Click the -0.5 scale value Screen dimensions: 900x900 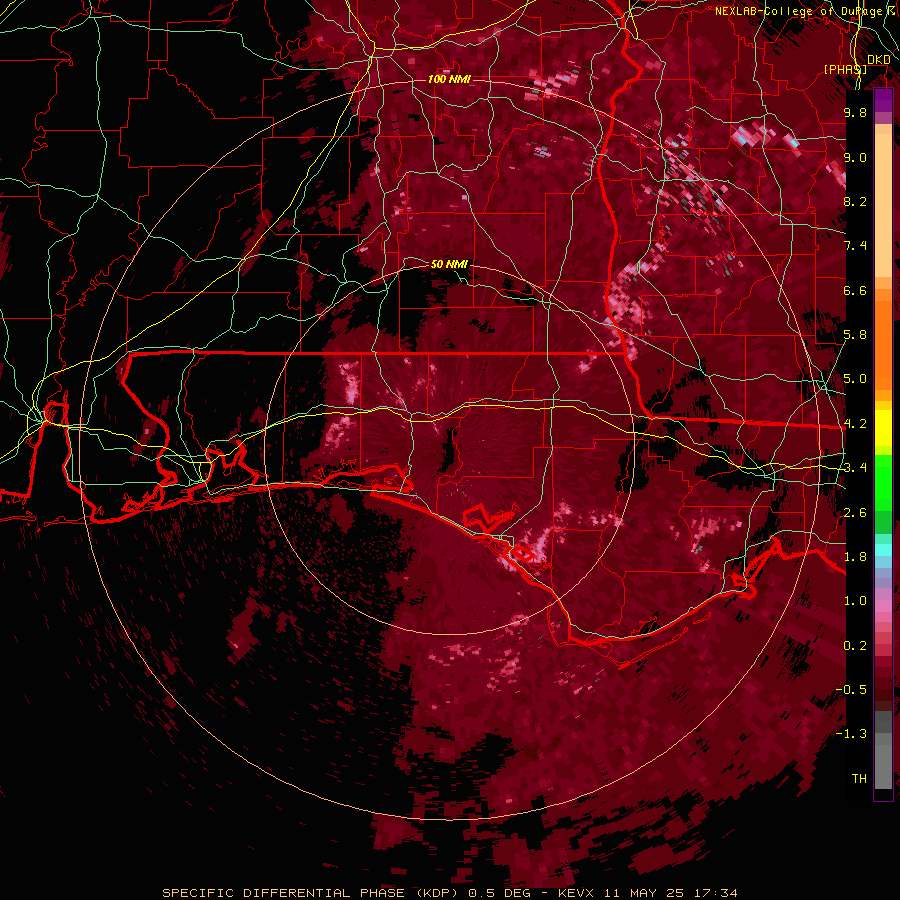point(852,690)
